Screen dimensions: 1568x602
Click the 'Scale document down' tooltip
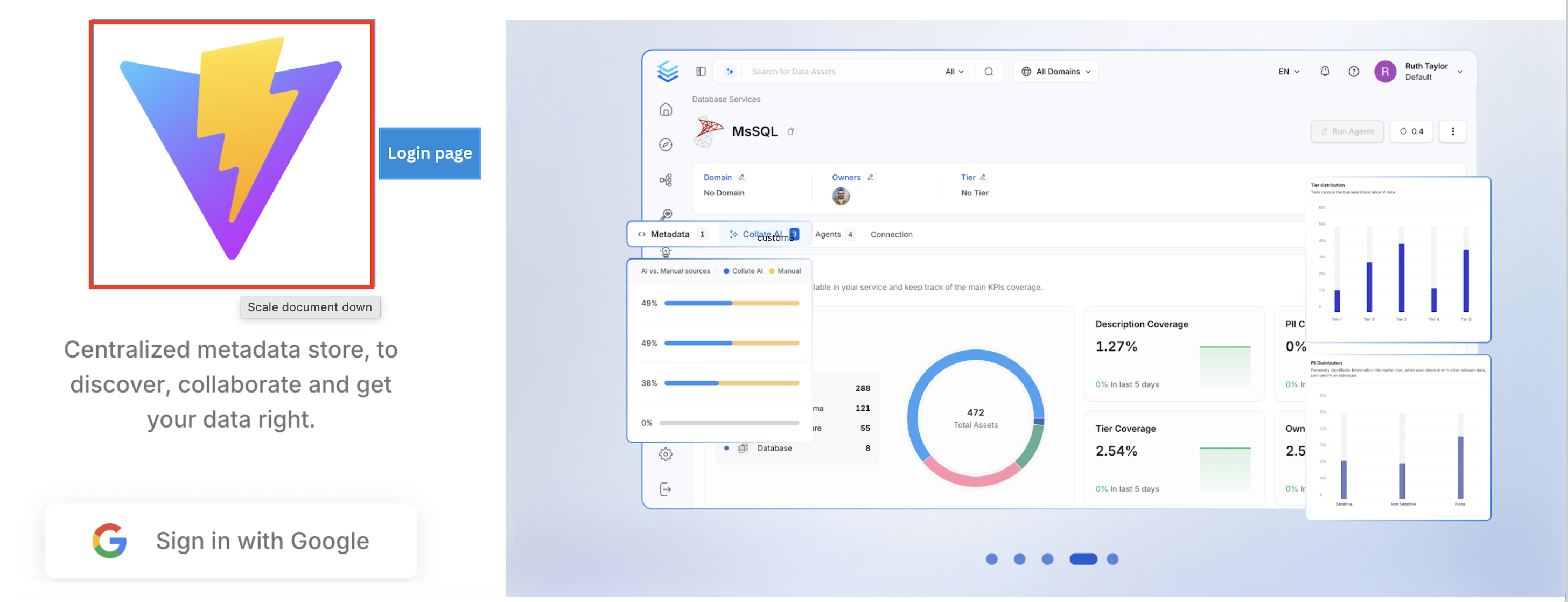coord(311,307)
